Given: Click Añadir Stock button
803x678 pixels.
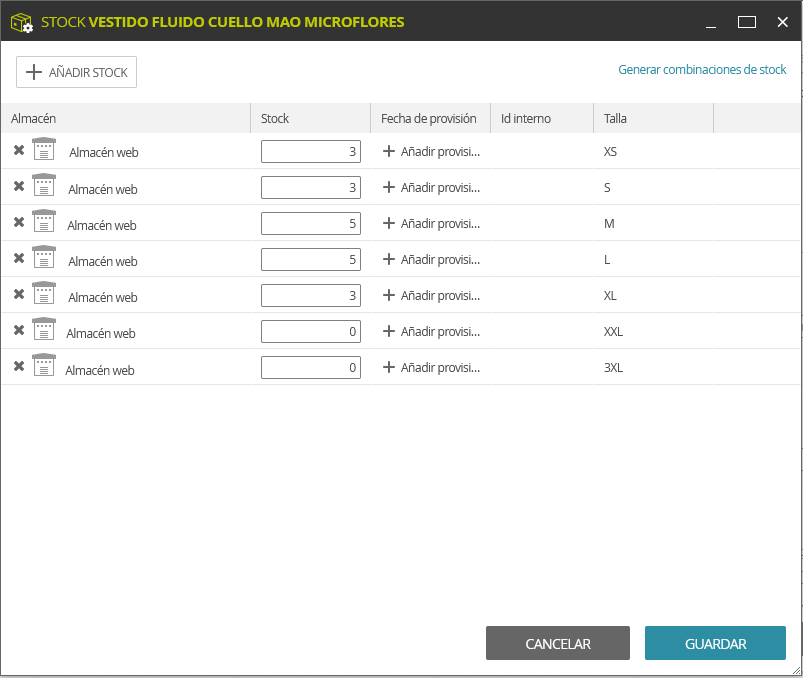Looking at the screenshot, I should click(x=76, y=72).
